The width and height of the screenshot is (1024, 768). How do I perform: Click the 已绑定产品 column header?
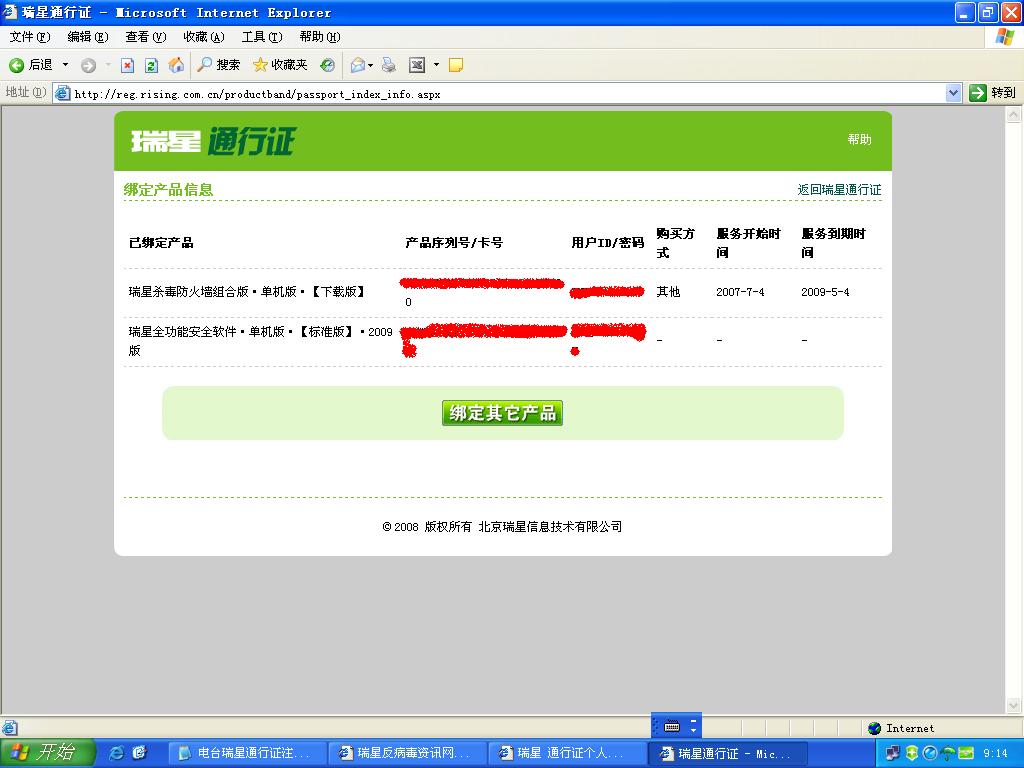[x=161, y=243]
